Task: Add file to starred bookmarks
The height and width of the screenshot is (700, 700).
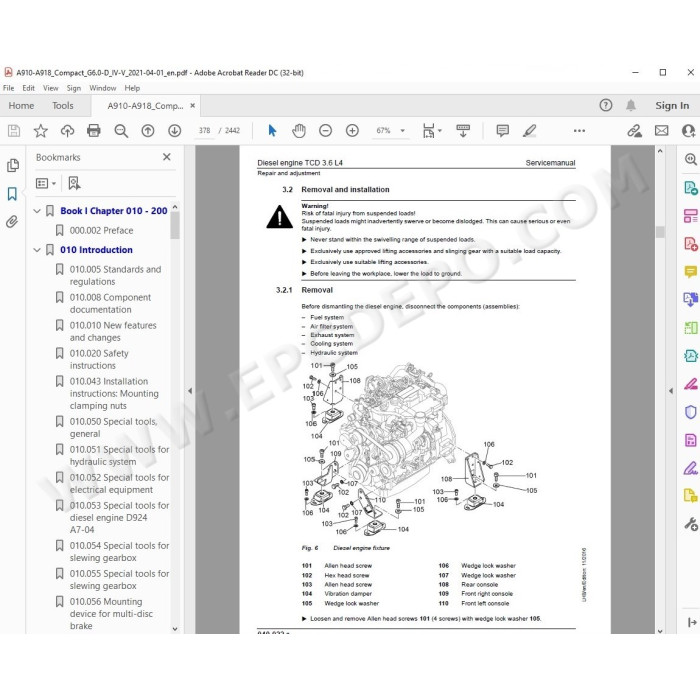Action: click(x=41, y=131)
